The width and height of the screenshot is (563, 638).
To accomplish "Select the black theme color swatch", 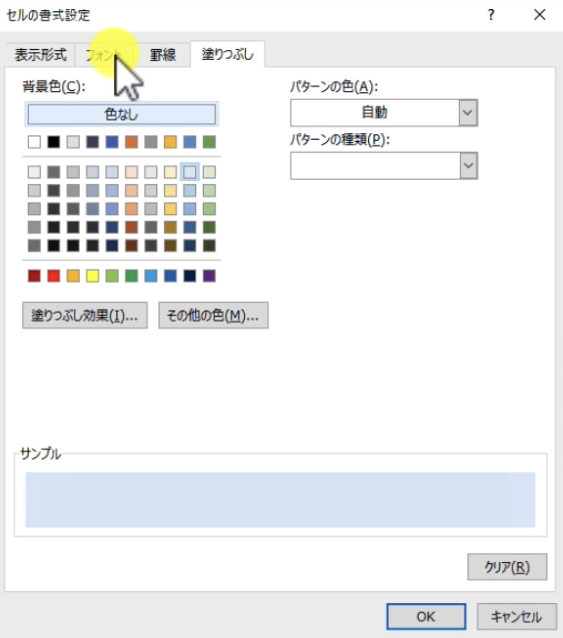I will 54,142.
